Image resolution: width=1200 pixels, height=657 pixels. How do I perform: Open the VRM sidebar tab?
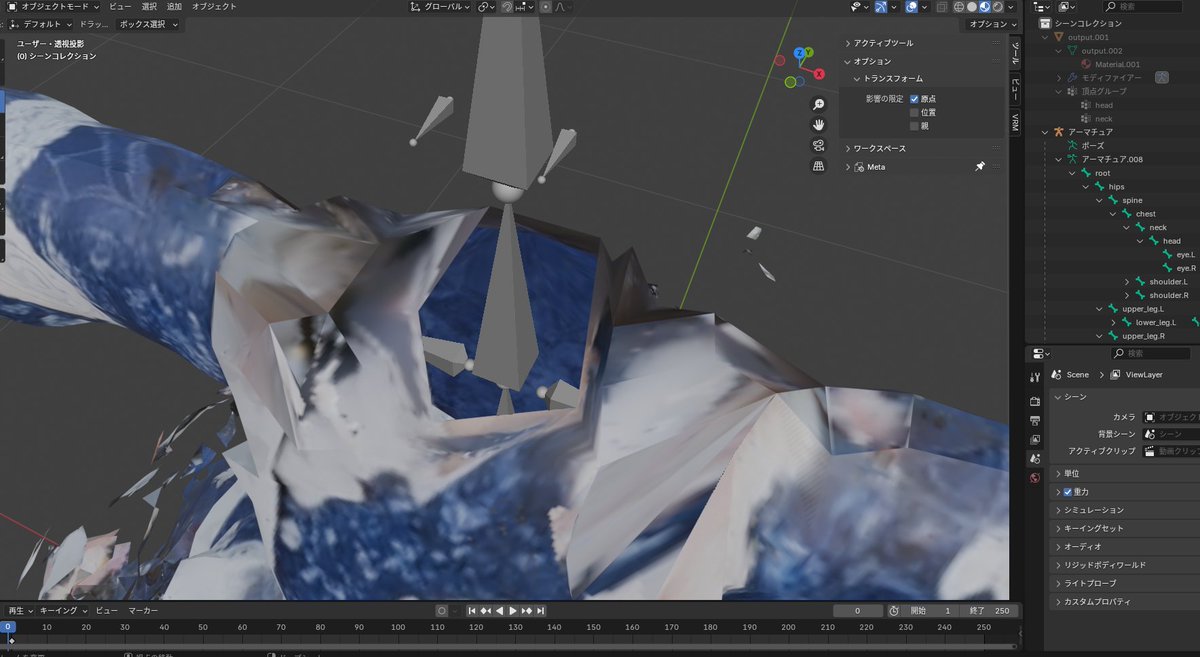pyautogui.click(x=1014, y=122)
